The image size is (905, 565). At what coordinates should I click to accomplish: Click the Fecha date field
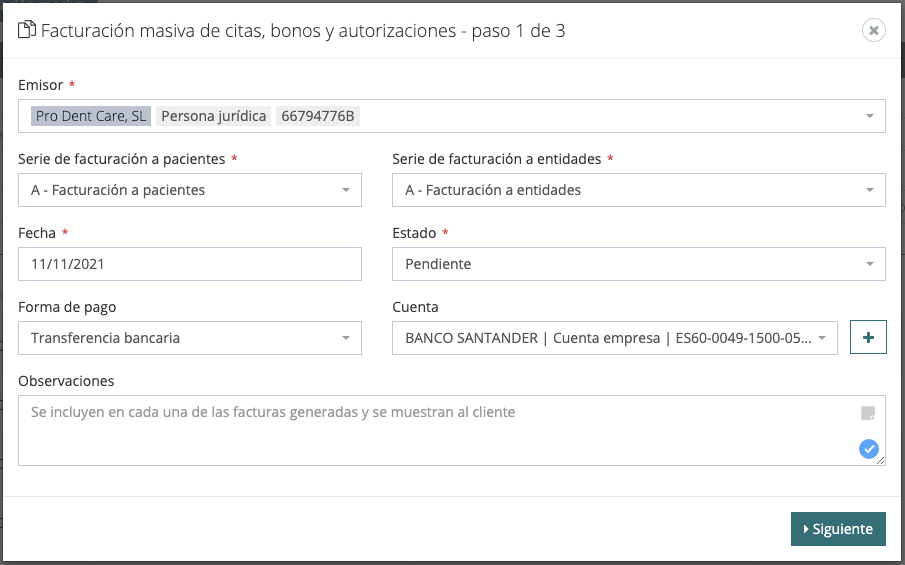(190, 264)
